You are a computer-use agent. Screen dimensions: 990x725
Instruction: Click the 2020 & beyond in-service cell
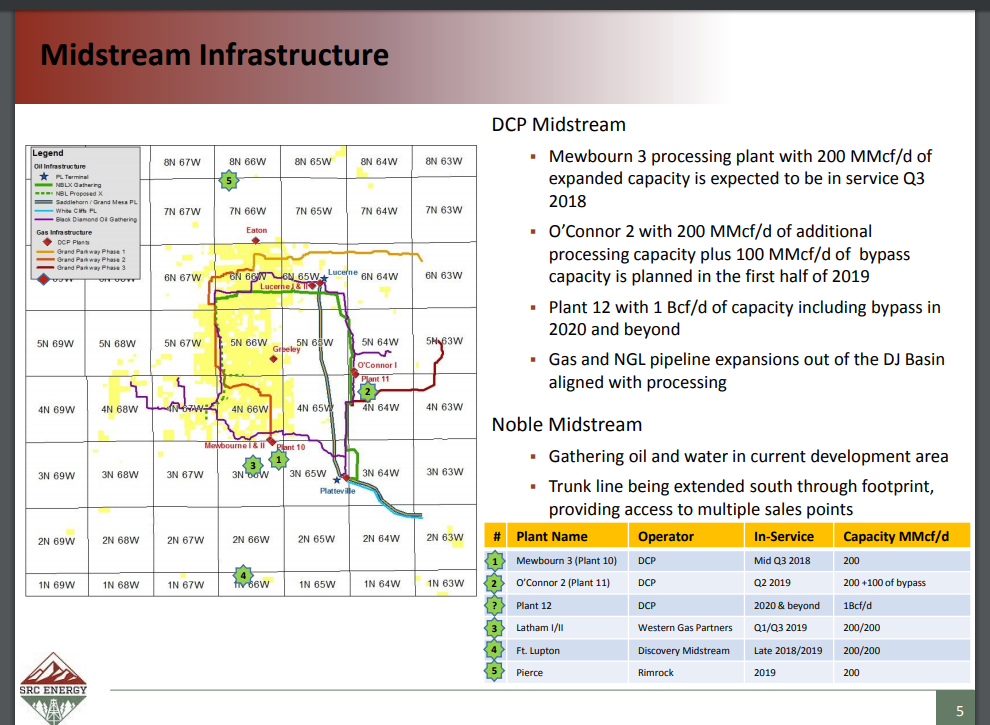click(787, 606)
